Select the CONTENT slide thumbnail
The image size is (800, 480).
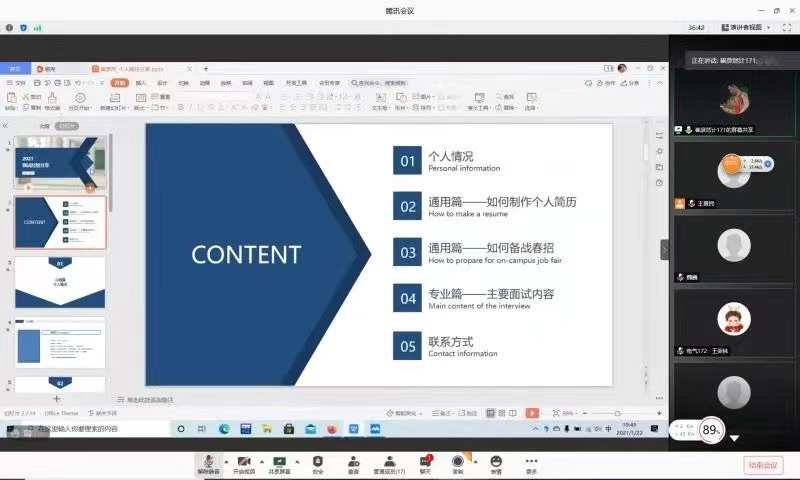click(60, 222)
